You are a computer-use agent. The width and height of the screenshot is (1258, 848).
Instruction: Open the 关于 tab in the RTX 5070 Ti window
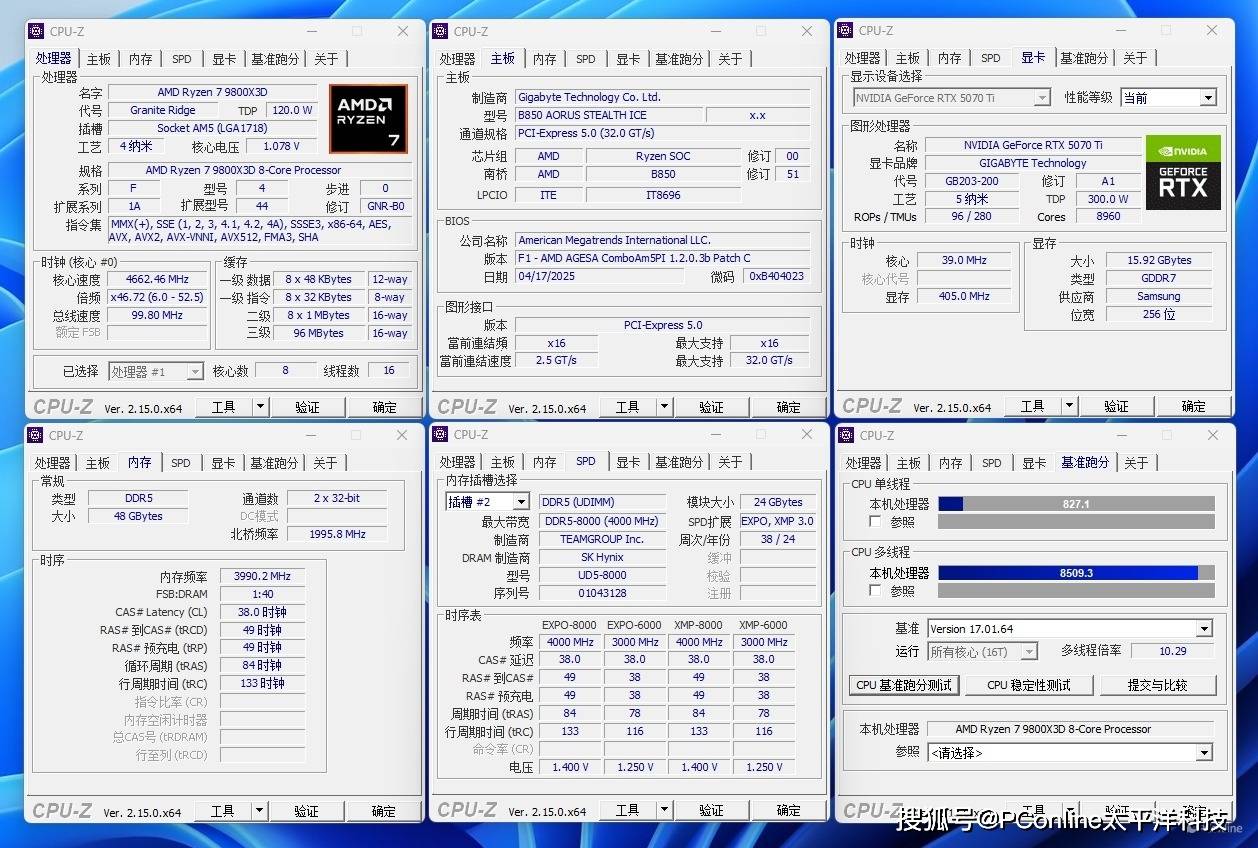pyautogui.click(x=1135, y=59)
